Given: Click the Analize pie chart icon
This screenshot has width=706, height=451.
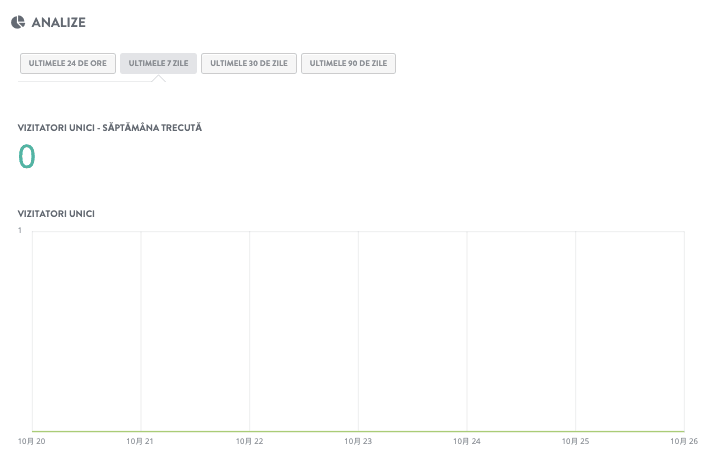Looking at the screenshot, I should (18, 22).
